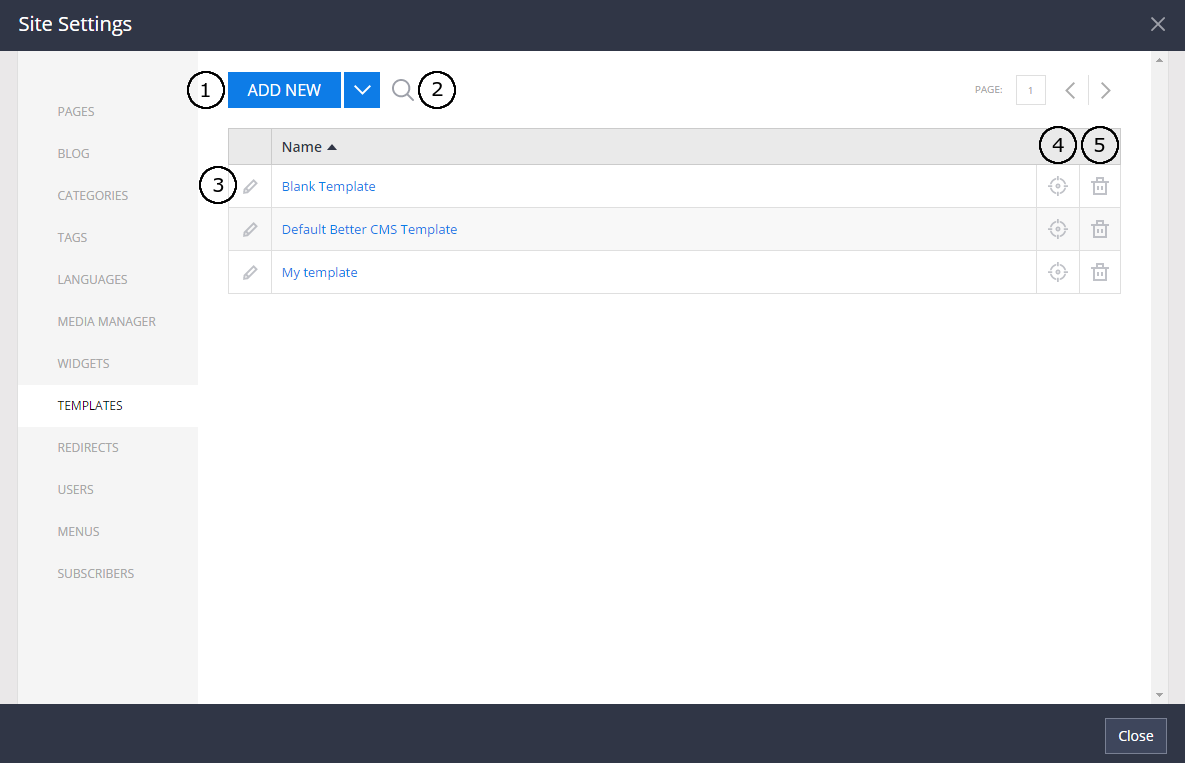Open search with the magnifier icon
The height and width of the screenshot is (763, 1185).
click(x=402, y=90)
